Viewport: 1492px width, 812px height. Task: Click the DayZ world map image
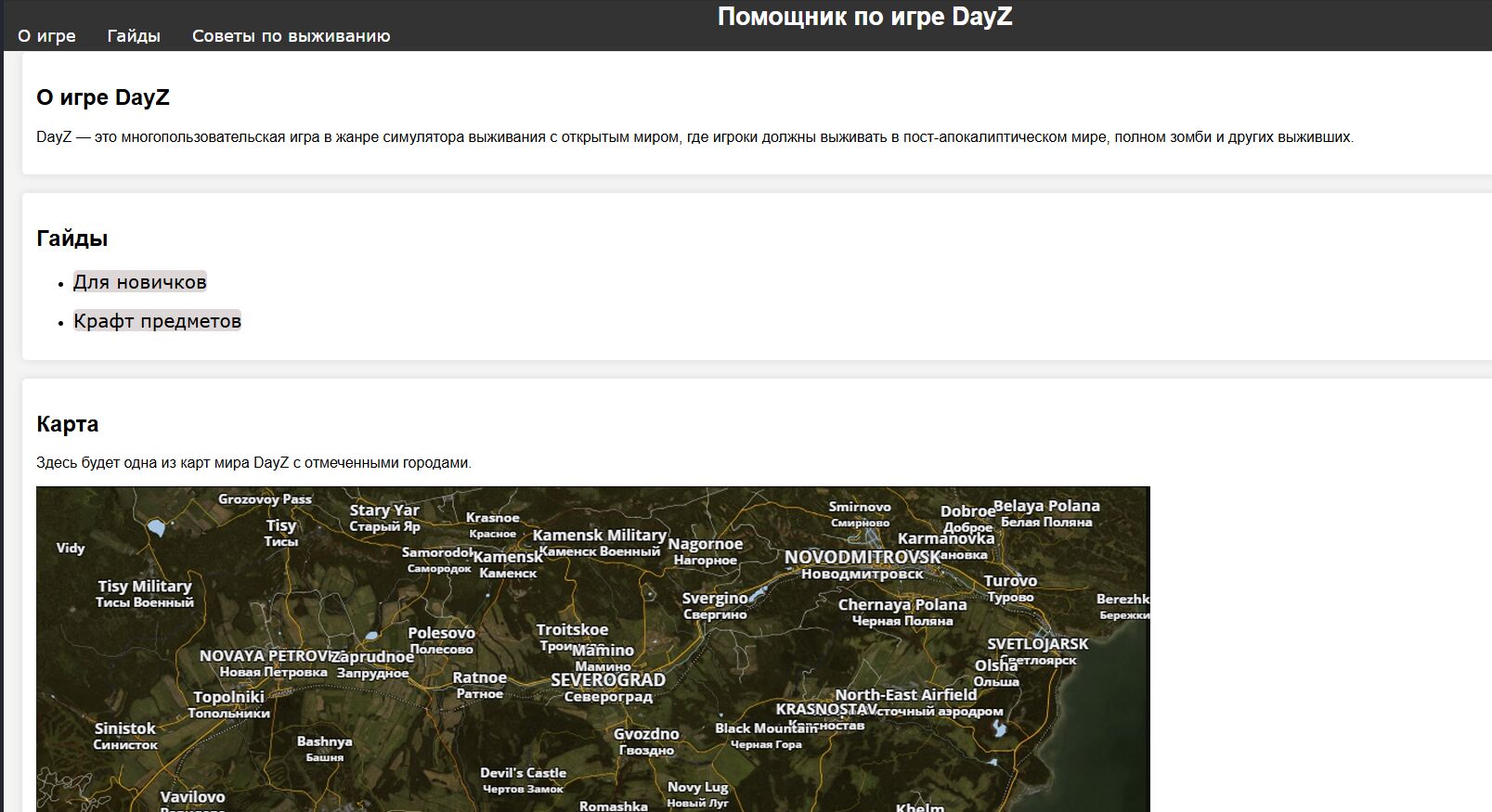point(592,649)
